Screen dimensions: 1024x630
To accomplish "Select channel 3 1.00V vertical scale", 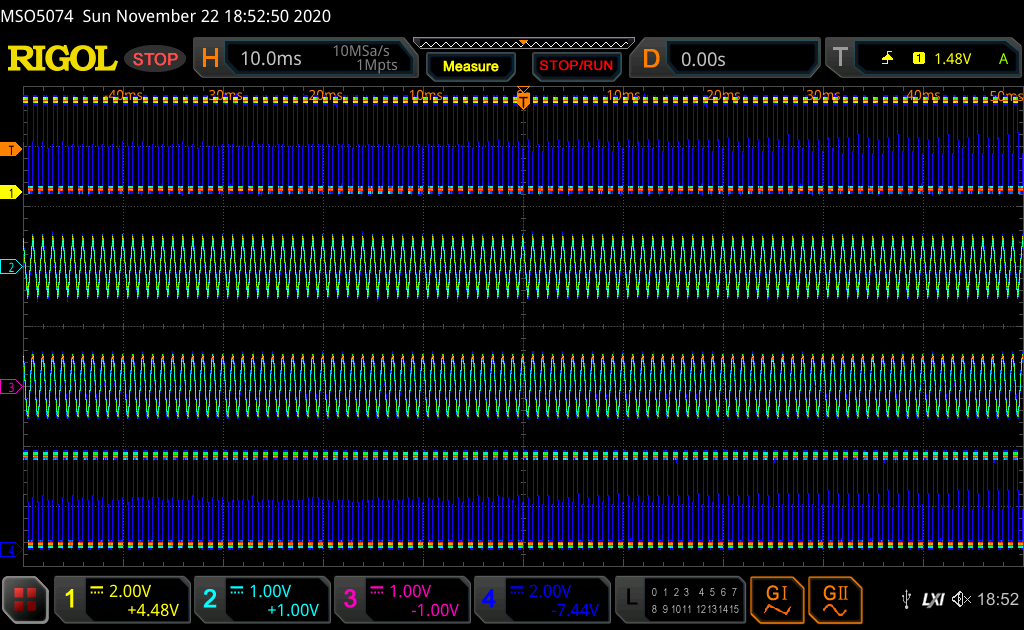I will (x=409, y=591).
